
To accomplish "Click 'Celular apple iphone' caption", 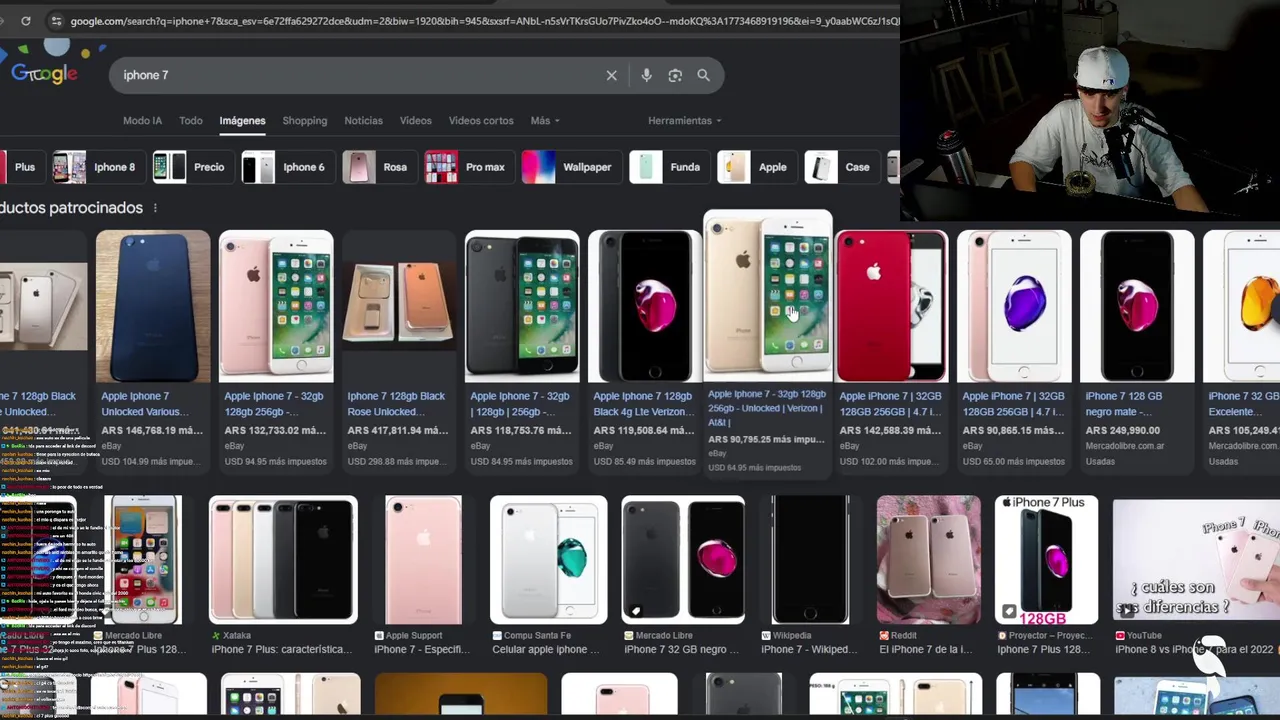I will click(546, 649).
